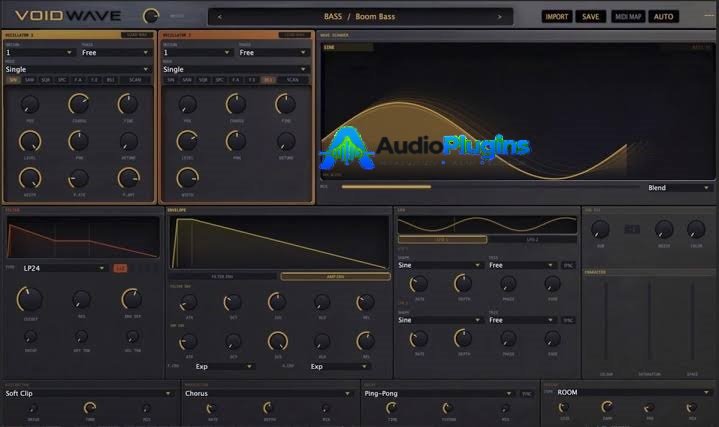This screenshot has width=719, height=427.
Task: Click the Oscillator 2 Width knob
Action: click(187, 178)
